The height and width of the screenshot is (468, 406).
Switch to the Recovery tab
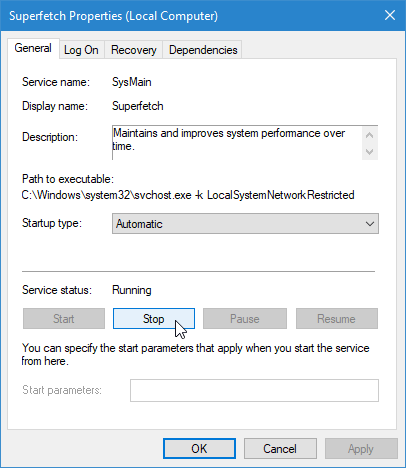click(x=133, y=50)
